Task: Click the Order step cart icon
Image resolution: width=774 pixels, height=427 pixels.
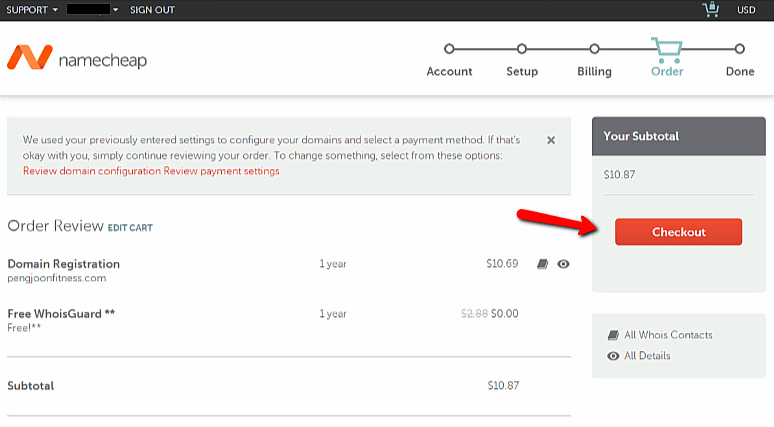Action: 667,49
